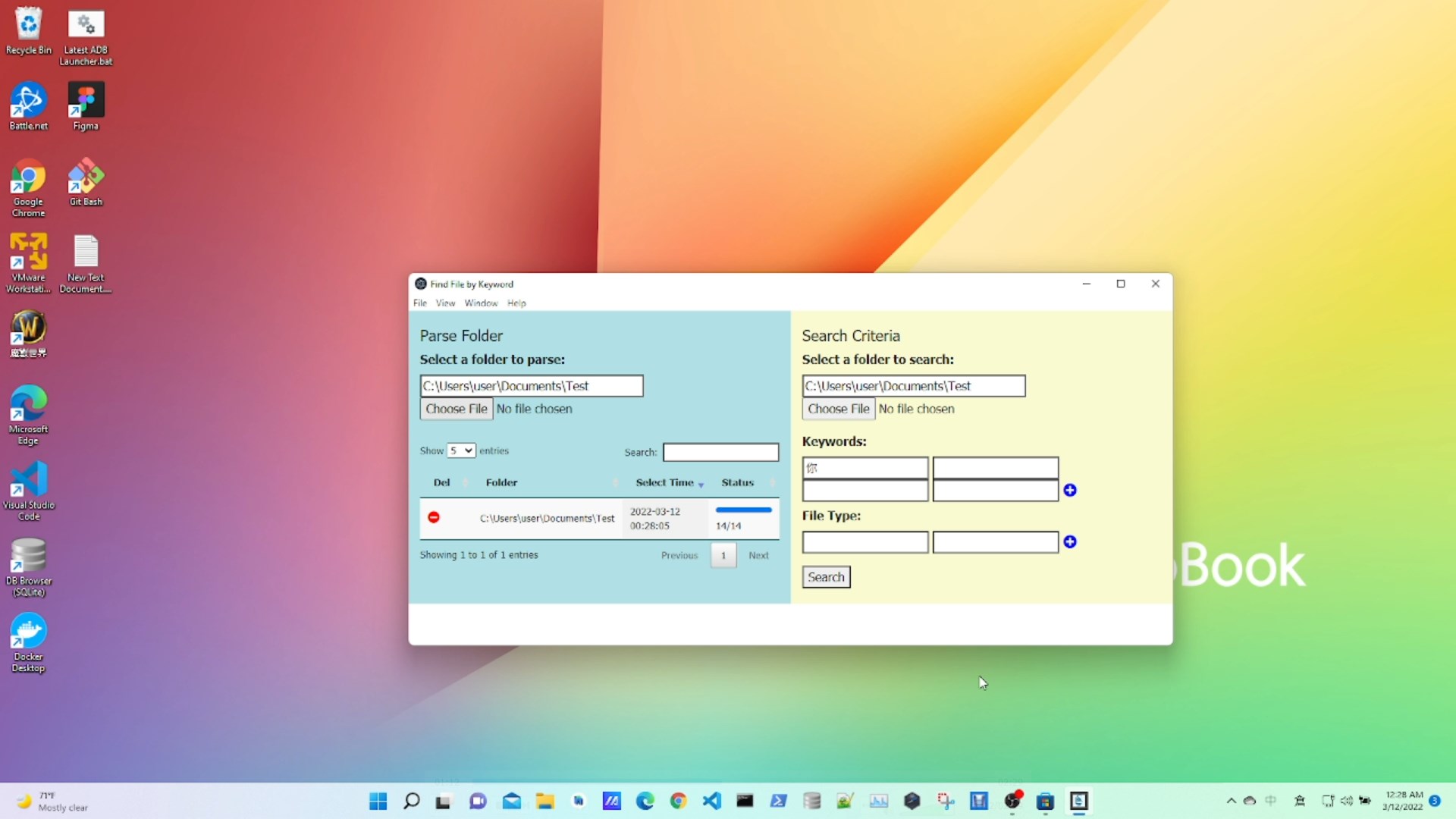Click the Search button in Search Criteria
The width and height of the screenshot is (1456, 819).
coord(826,577)
